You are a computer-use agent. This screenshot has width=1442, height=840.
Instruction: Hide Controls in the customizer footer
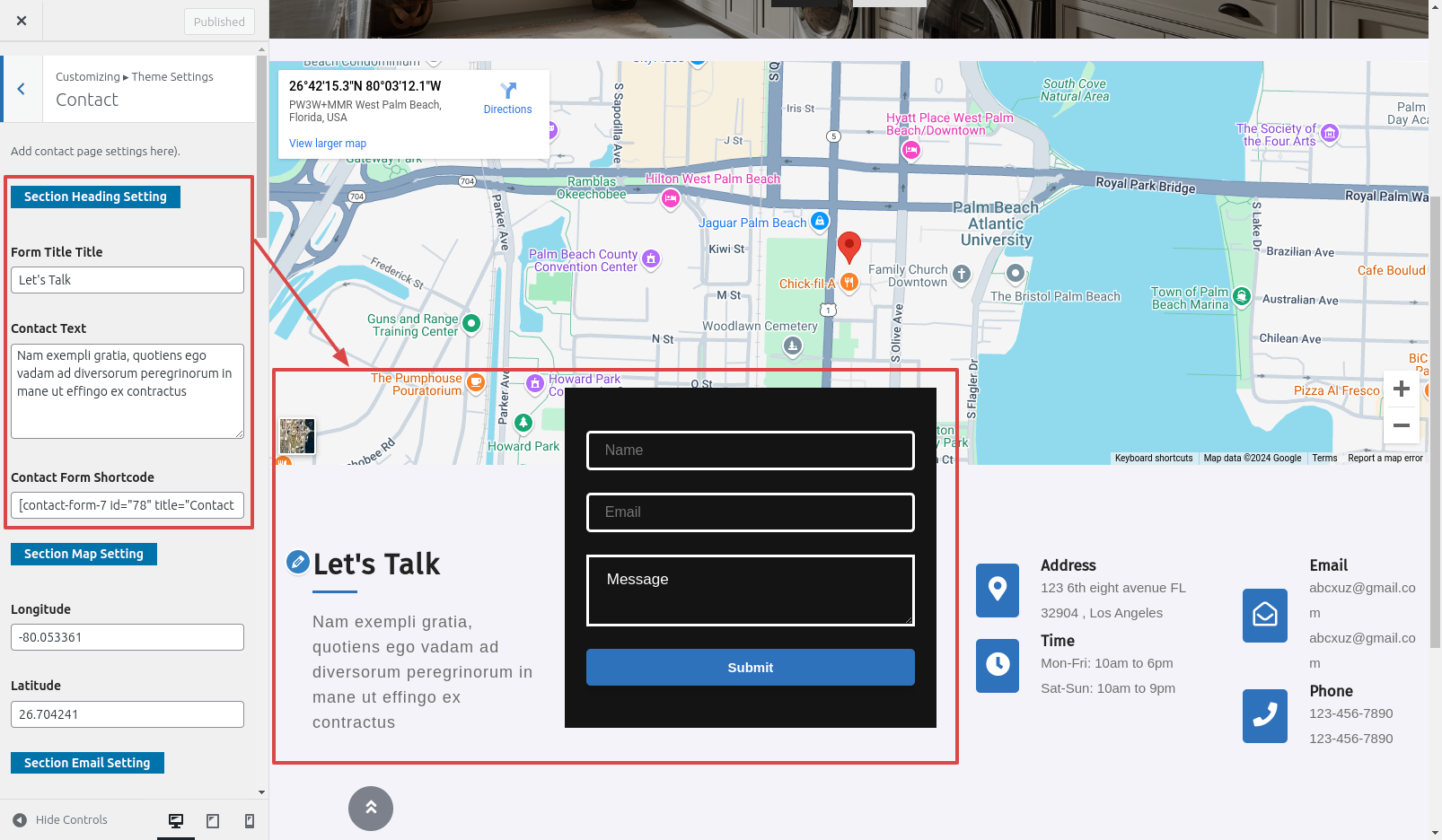click(60, 820)
